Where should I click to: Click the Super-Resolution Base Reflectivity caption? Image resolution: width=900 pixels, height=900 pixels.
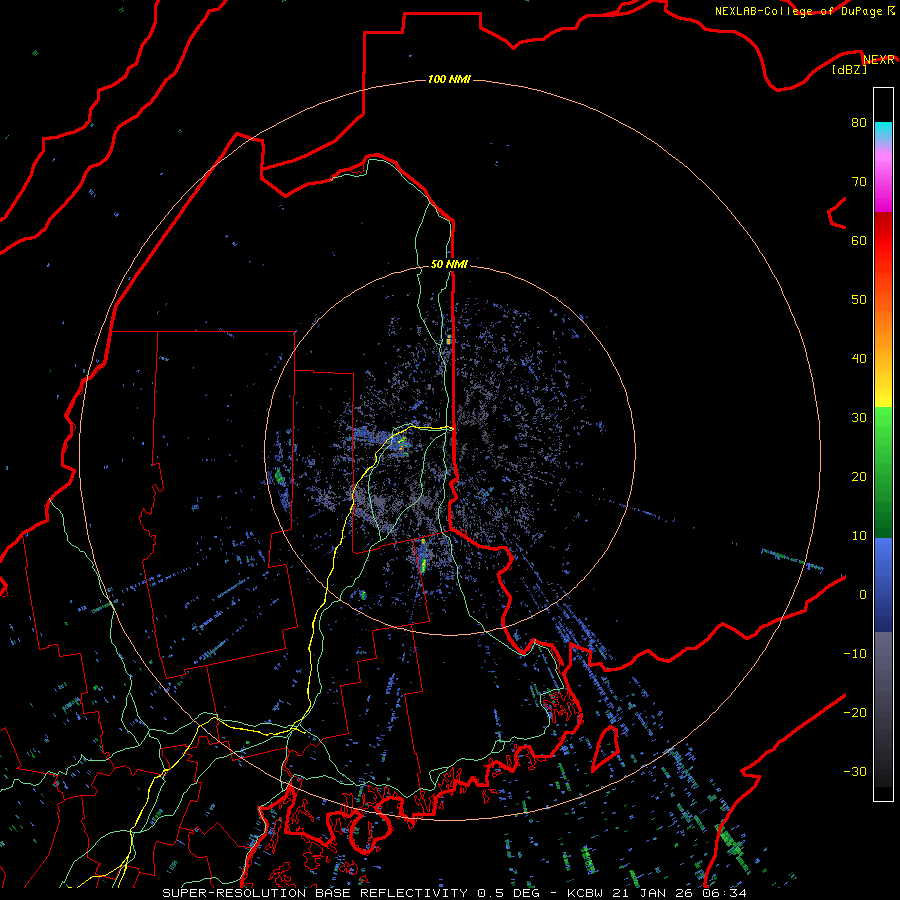point(454,893)
